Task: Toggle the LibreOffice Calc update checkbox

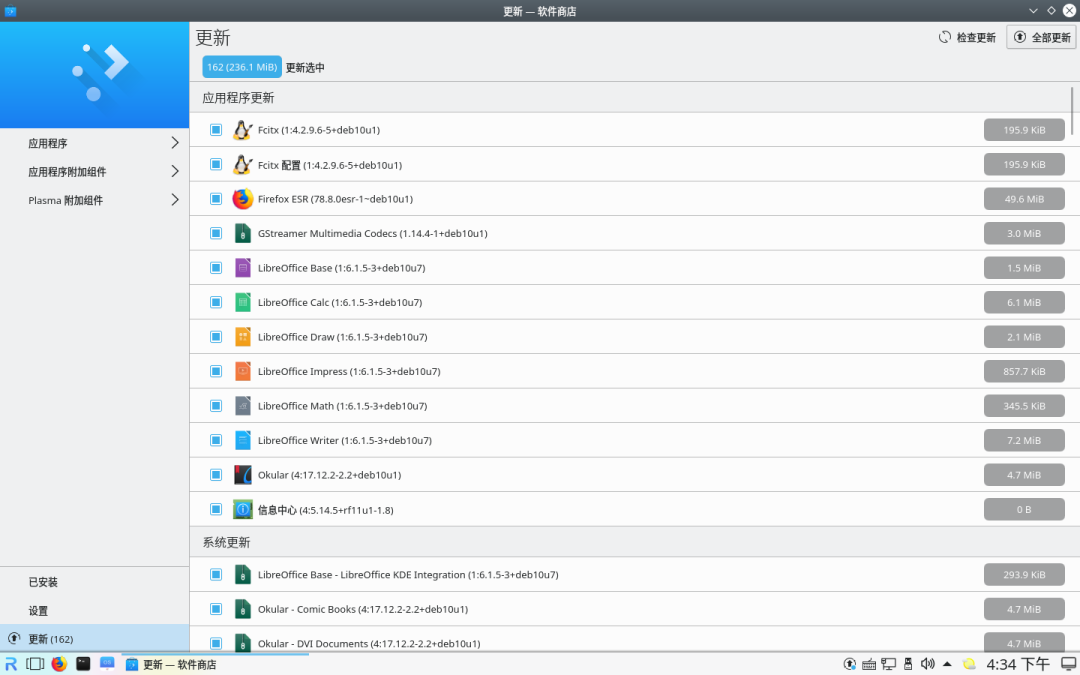Action: (x=216, y=302)
